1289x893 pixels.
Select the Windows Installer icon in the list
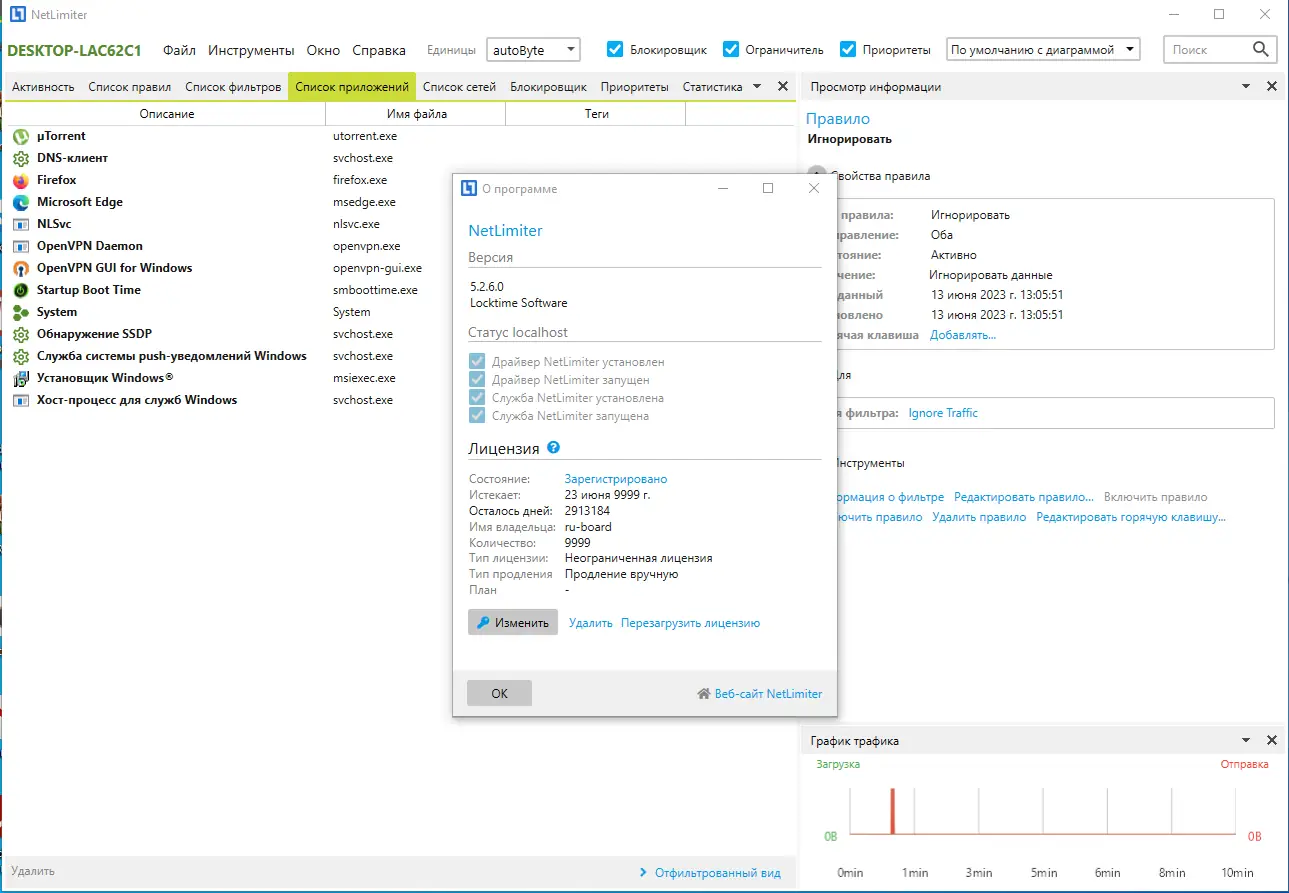pyautogui.click(x=20, y=378)
